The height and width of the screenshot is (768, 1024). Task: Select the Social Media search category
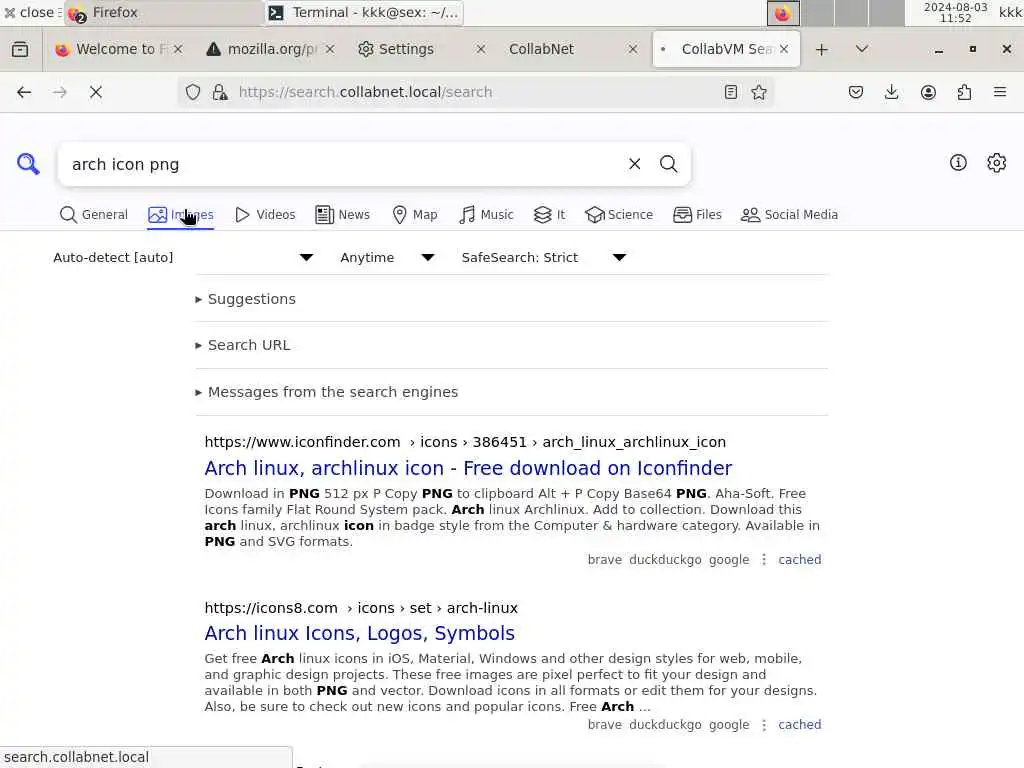(790, 215)
